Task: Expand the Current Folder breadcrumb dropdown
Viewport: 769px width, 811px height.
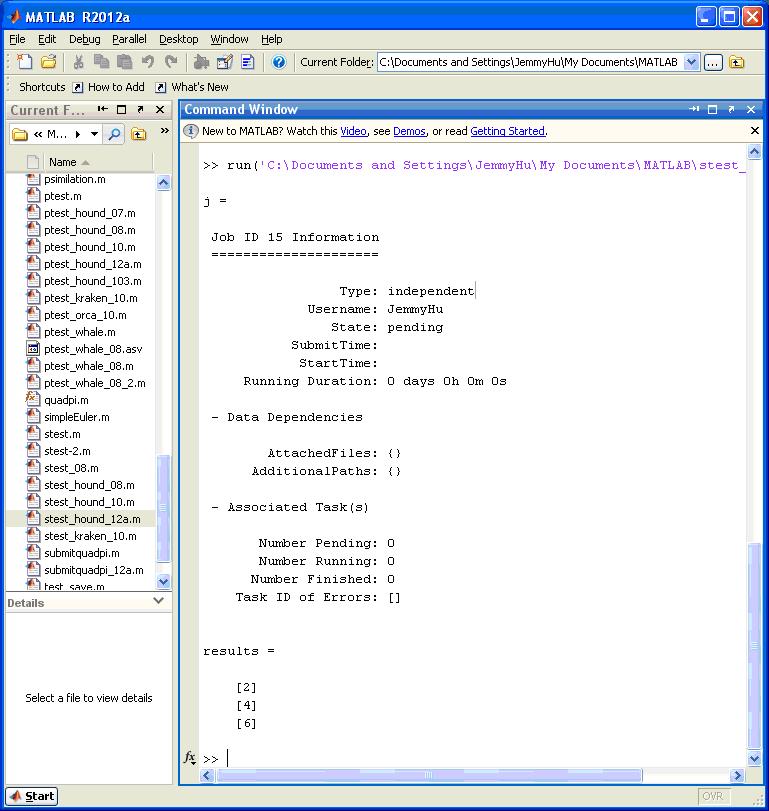Action: pyautogui.click(x=95, y=134)
